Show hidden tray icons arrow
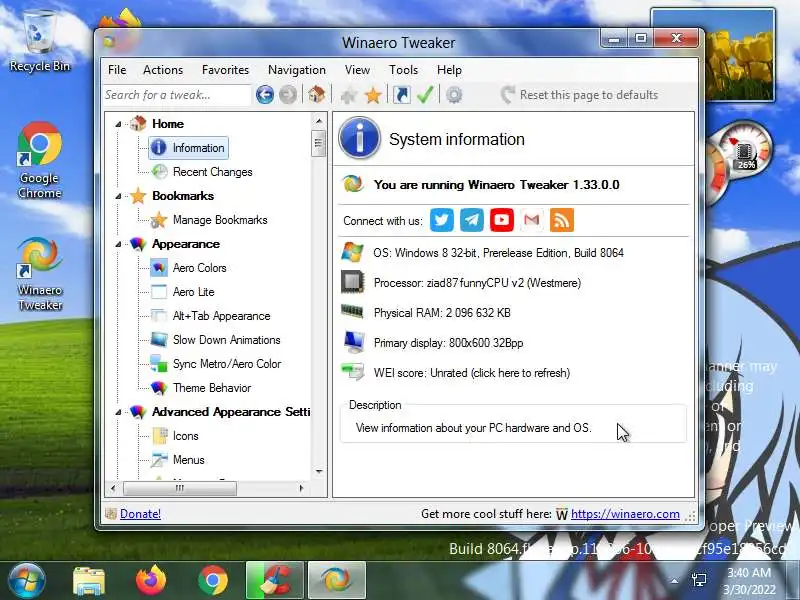Image resolution: width=800 pixels, height=600 pixels. coord(674,581)
